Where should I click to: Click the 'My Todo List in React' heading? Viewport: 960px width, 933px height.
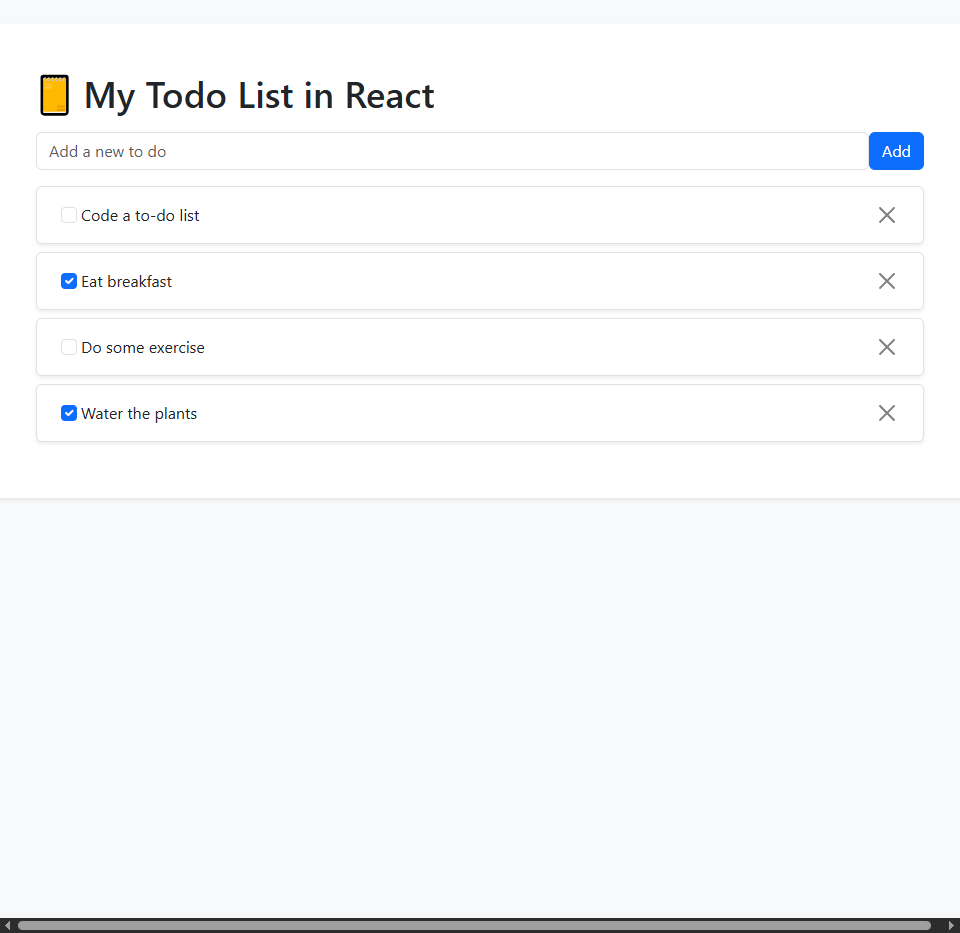[259, 96]
